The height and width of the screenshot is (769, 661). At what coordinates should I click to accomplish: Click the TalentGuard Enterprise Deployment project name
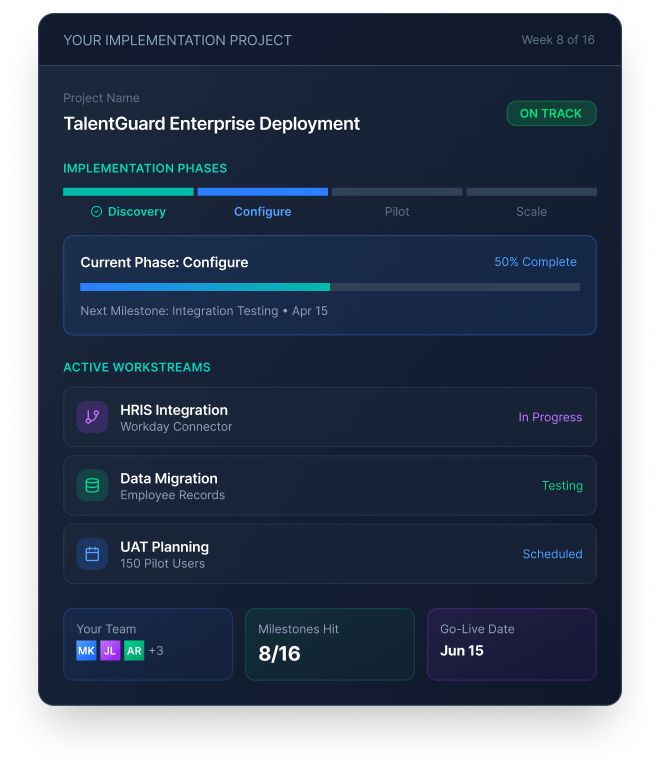point(212,124)
